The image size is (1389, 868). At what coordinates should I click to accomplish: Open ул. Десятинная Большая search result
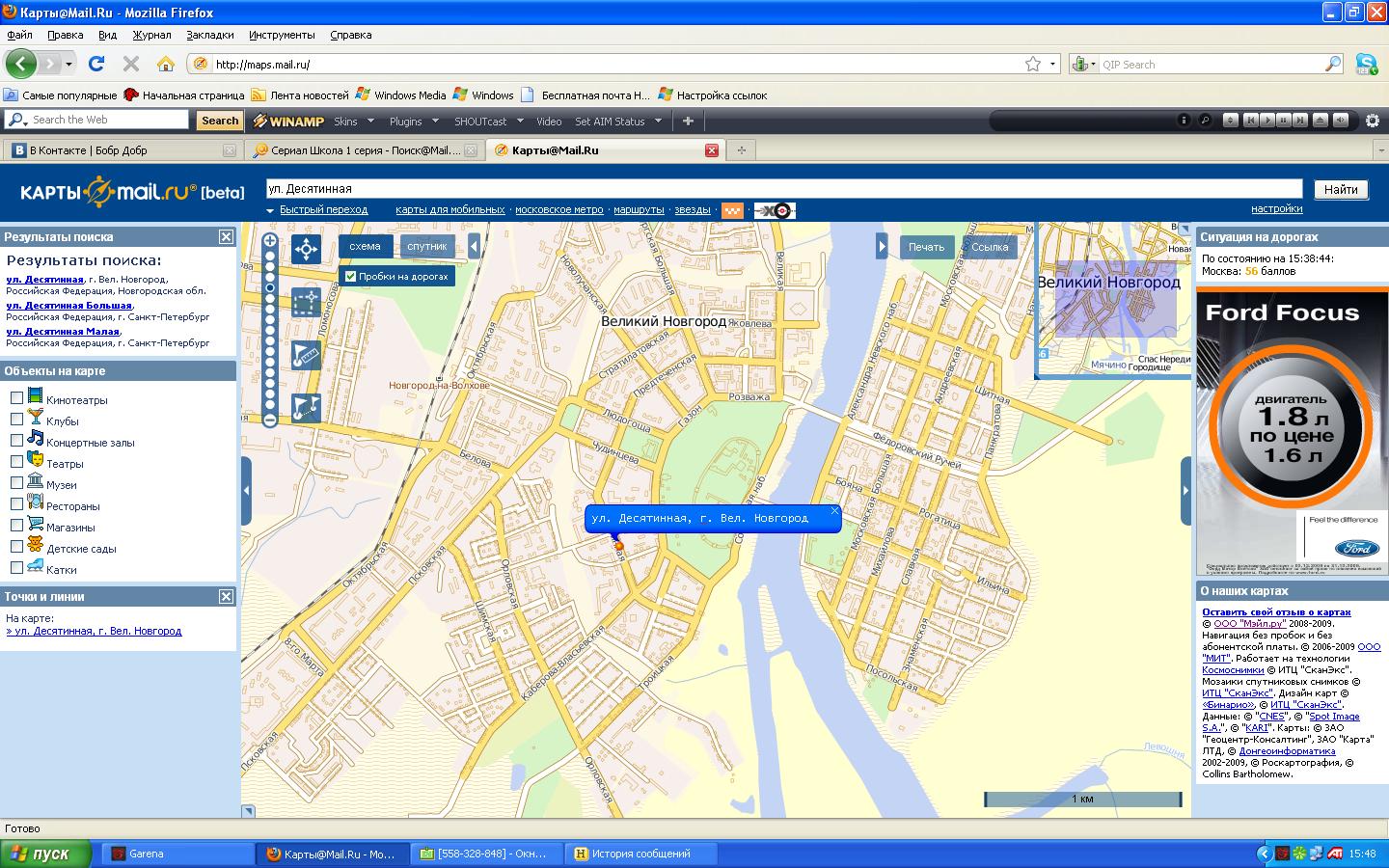pyautogui.click(x=69, y=305)
